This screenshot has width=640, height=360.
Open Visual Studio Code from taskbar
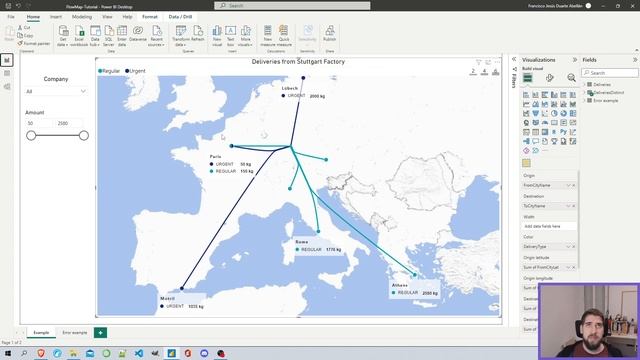(x=139, y=353)
